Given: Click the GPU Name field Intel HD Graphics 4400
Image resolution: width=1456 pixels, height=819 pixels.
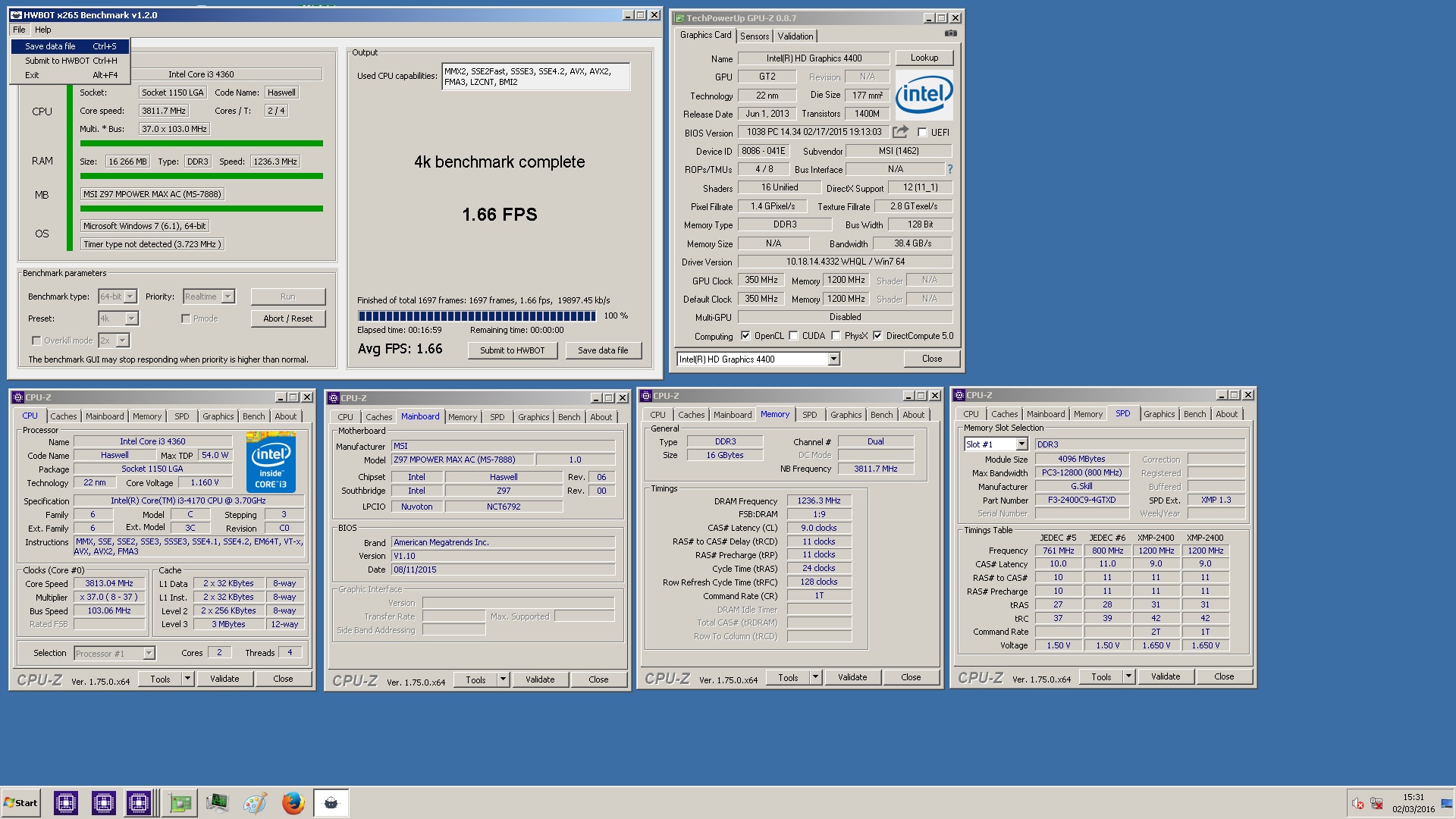Looking at the screenshot, I should click(x=814, y=58).
